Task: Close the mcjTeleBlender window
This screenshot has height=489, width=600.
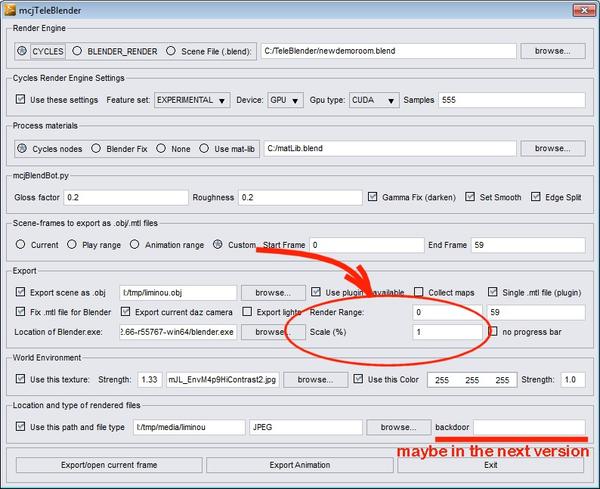Action: (x=584, y=10)
